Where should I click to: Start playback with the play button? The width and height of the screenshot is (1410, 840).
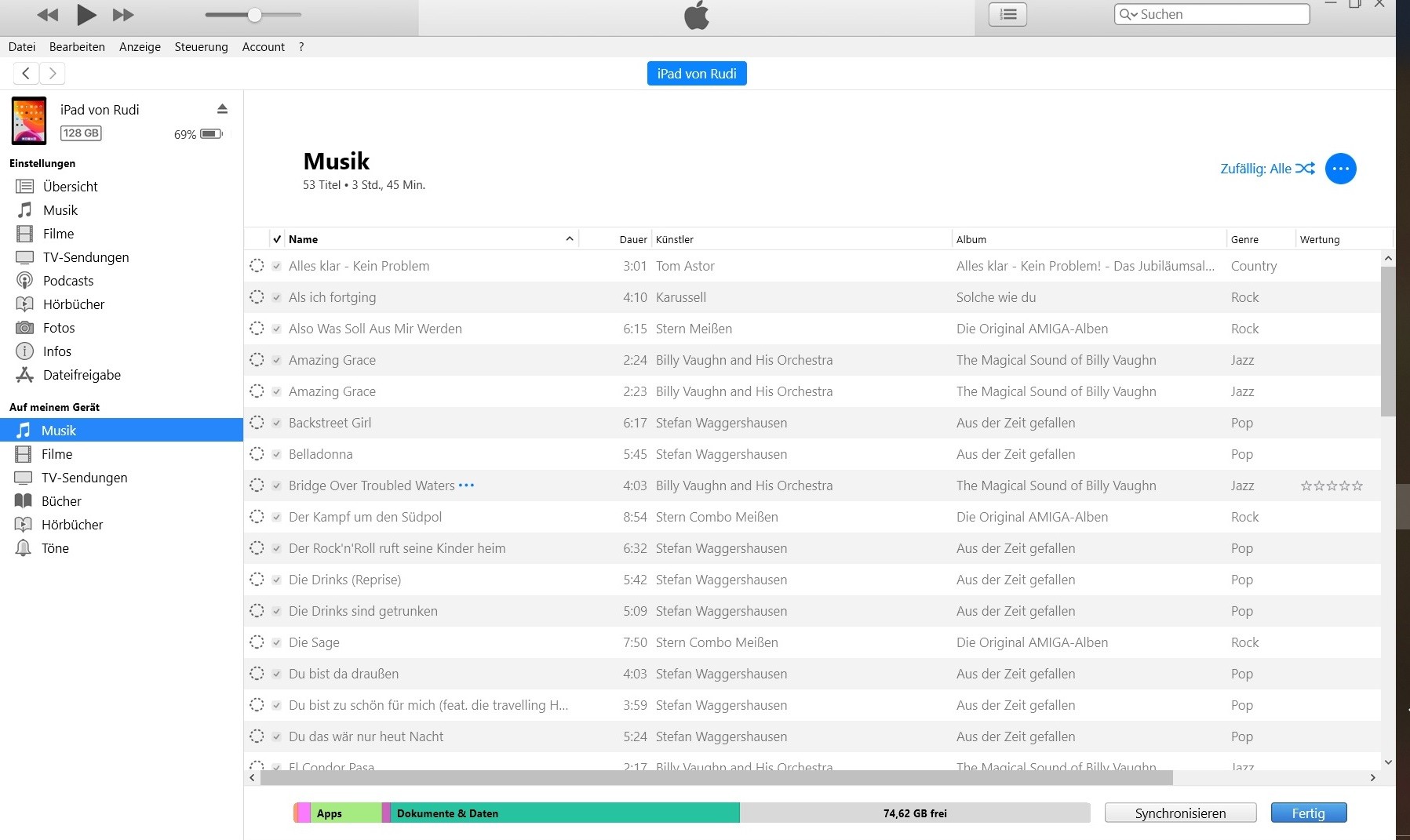(x=86, y=14)
